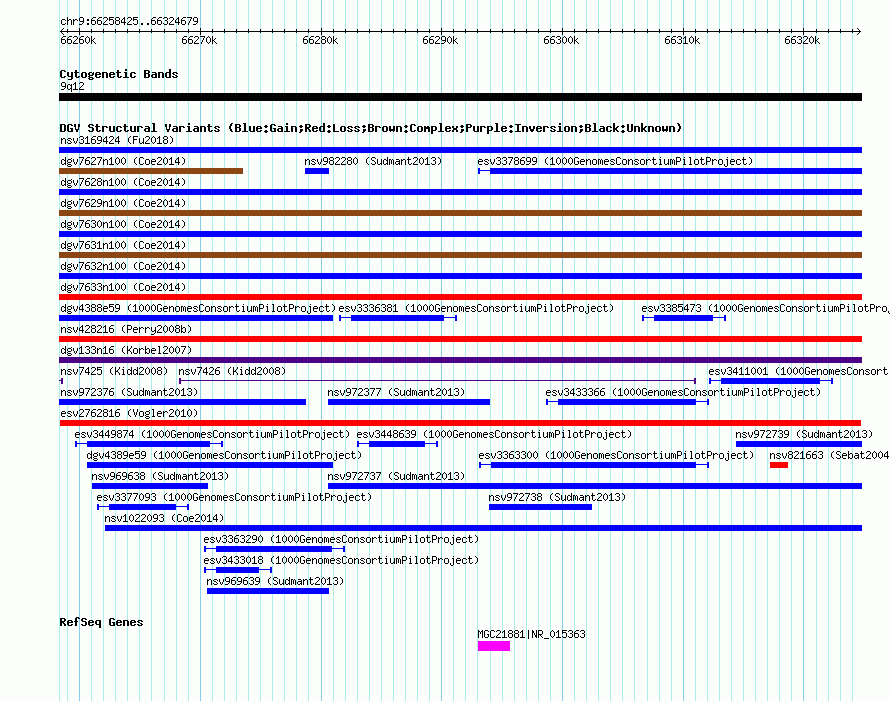Click the esv3378699 variant label

[x=615, y=161]
